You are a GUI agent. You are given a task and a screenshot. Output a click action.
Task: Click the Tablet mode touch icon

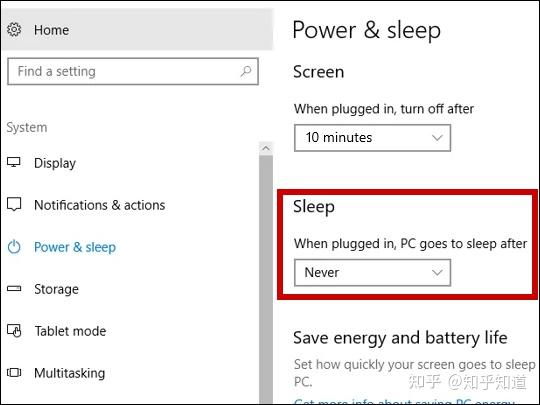(x=14, y=331)
